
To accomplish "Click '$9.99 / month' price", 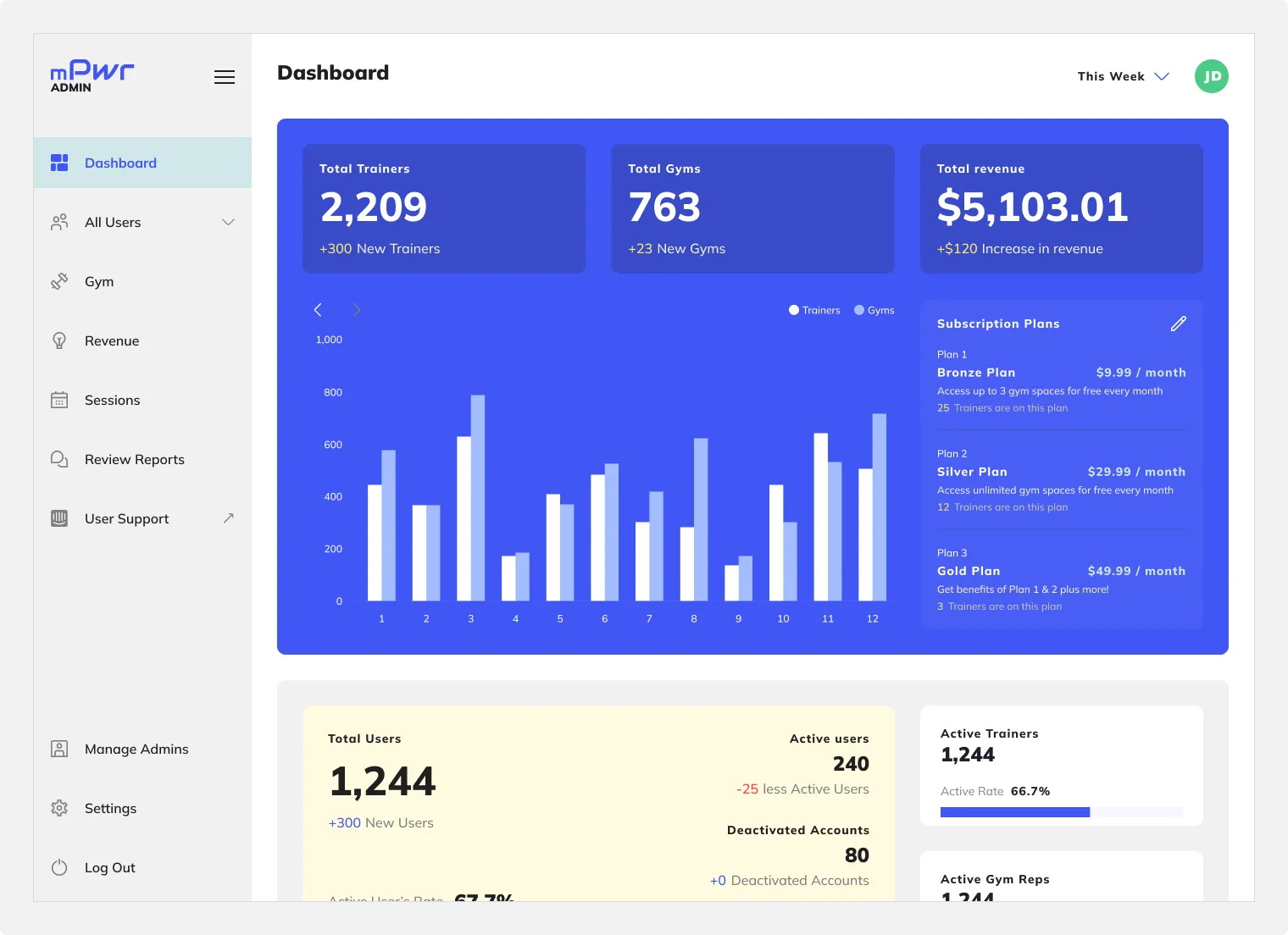I will pyautogui.click(x=1141, y=373).
